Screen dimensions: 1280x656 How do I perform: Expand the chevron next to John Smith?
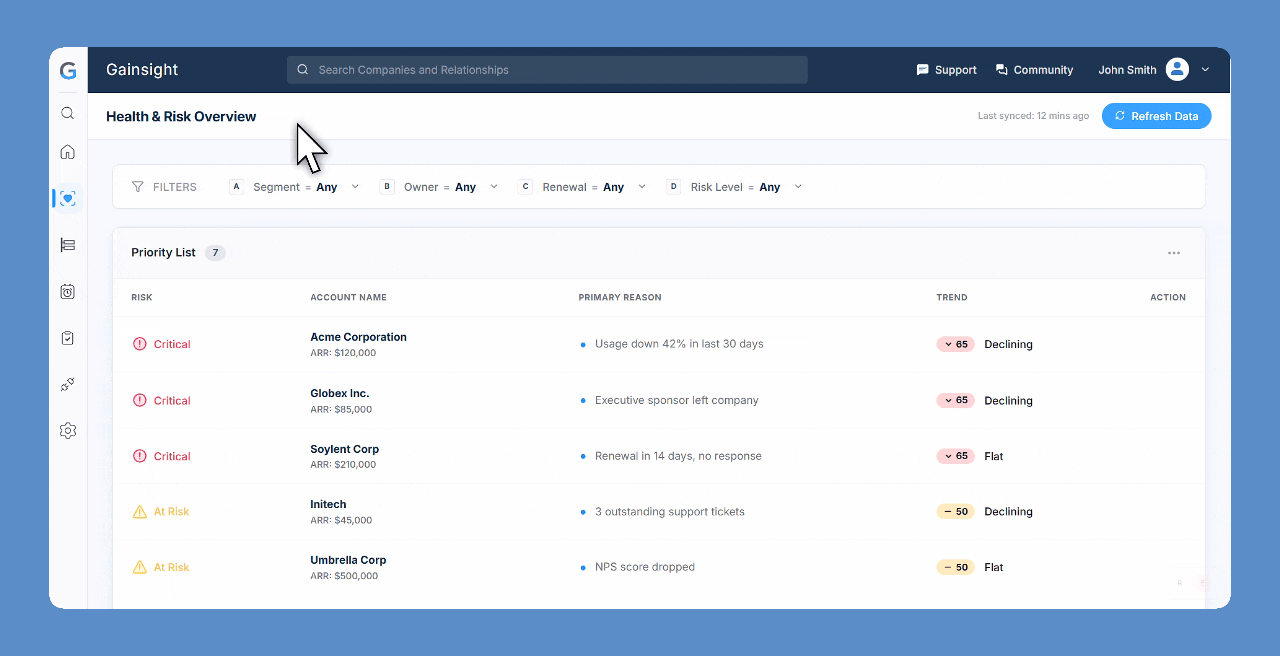(x=1205, y=69)
